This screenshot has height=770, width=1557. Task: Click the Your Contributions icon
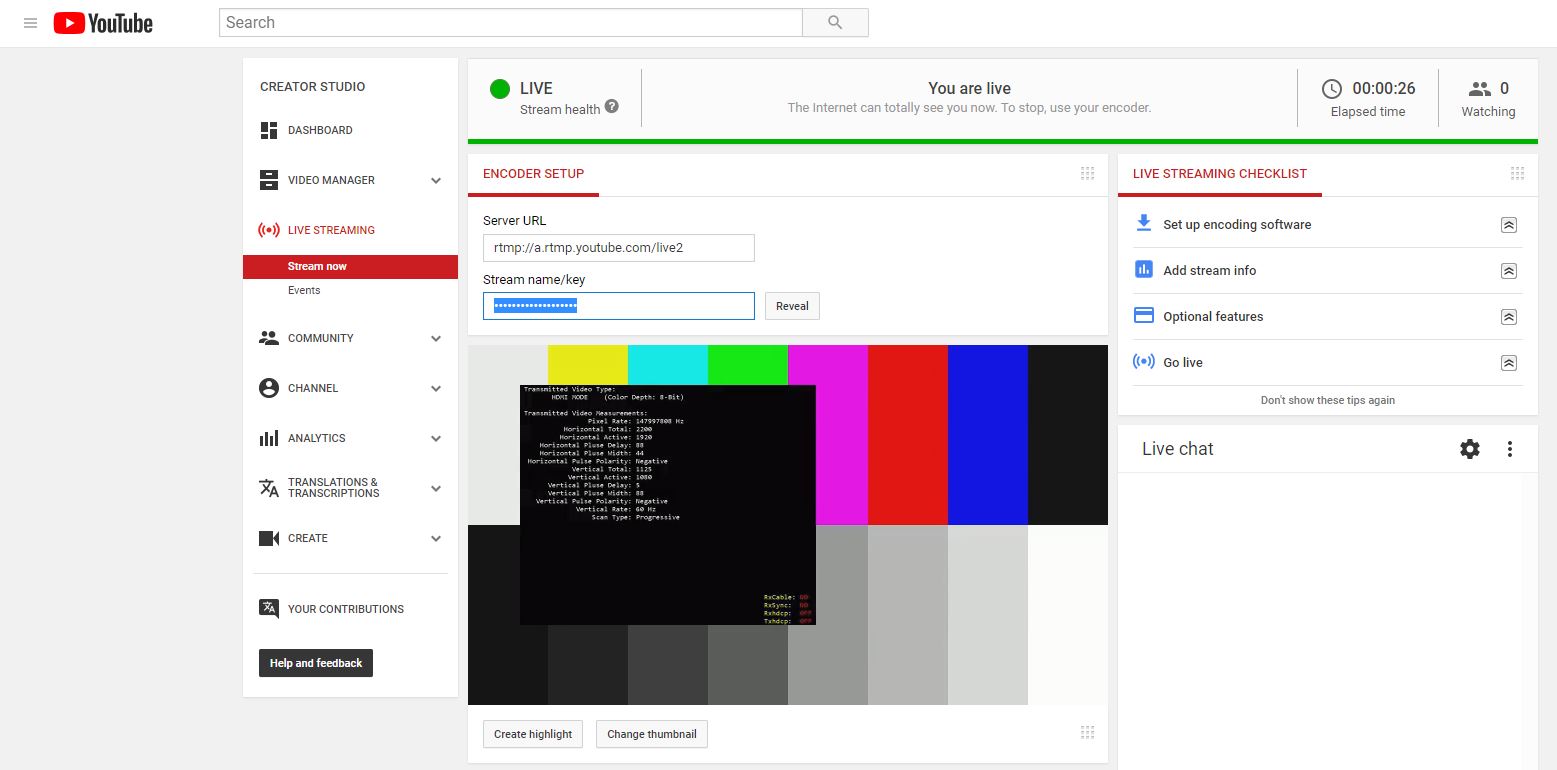pyautogui.click(x=268, y=608)
